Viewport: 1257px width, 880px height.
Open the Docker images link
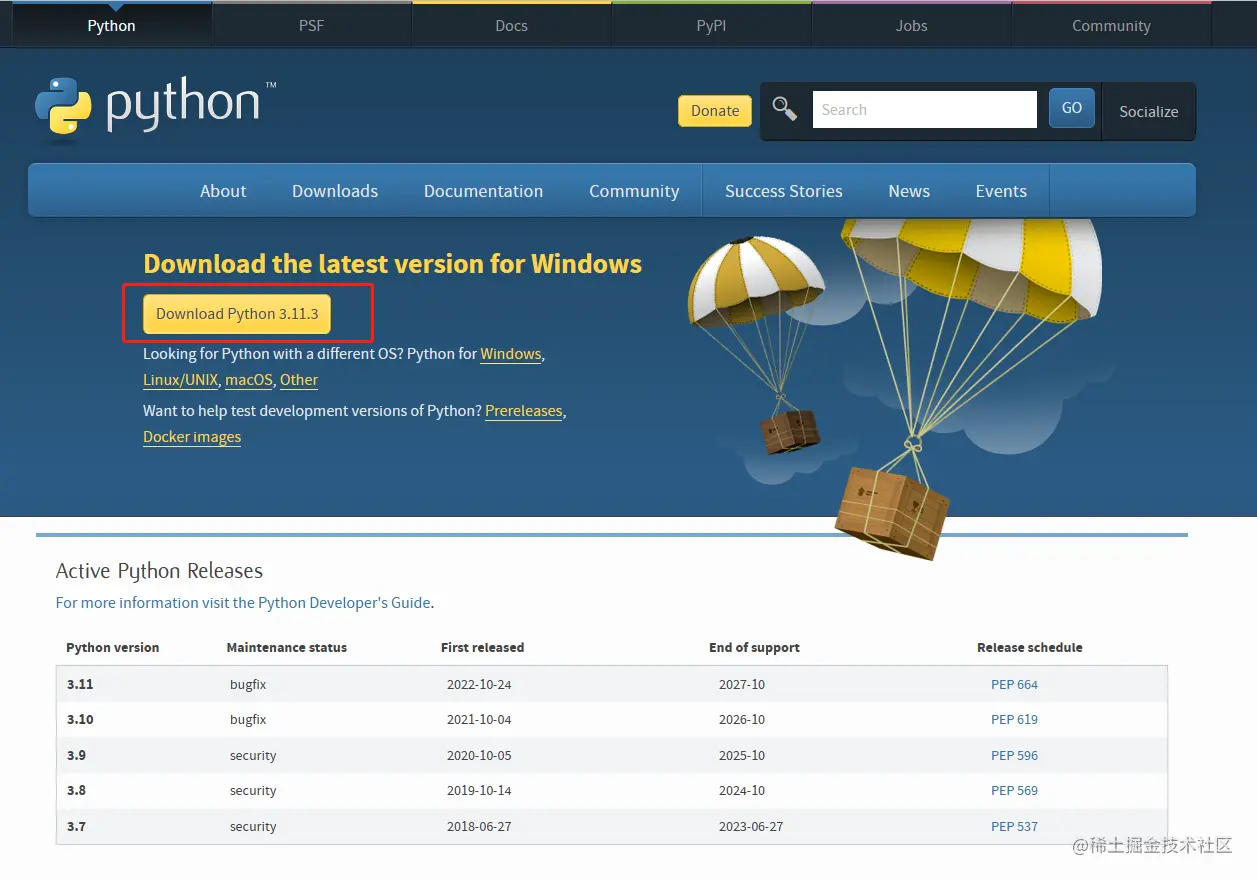coord(192,437)
